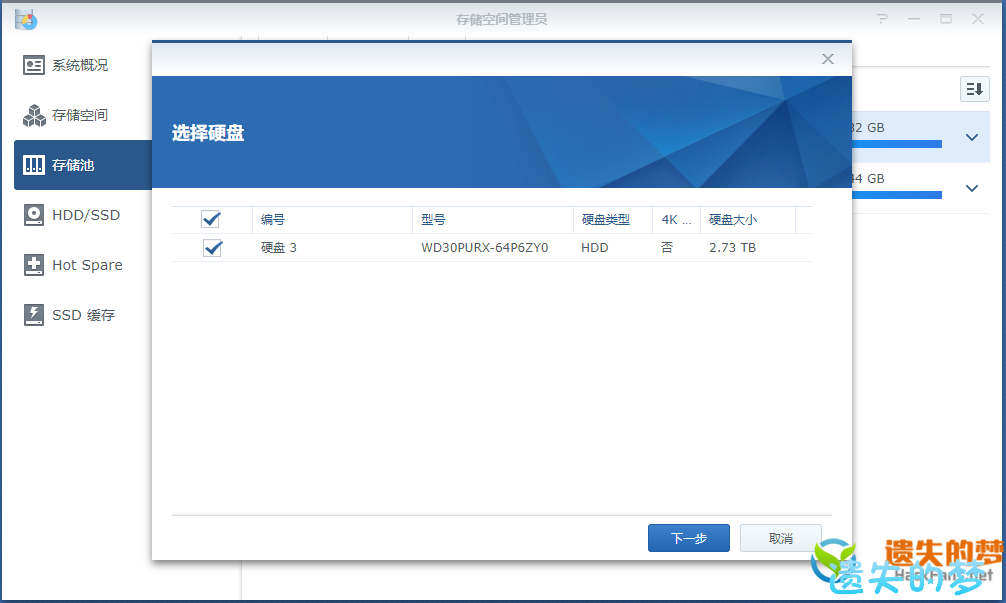Click the 否 value in 4K column
1006x603 pixels.
click(667, 248)
